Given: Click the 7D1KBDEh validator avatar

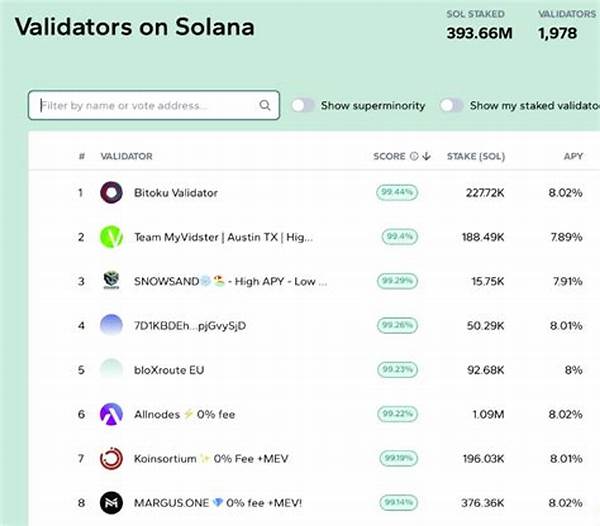Looking at the screenshot, I should (x=111, y=325).
